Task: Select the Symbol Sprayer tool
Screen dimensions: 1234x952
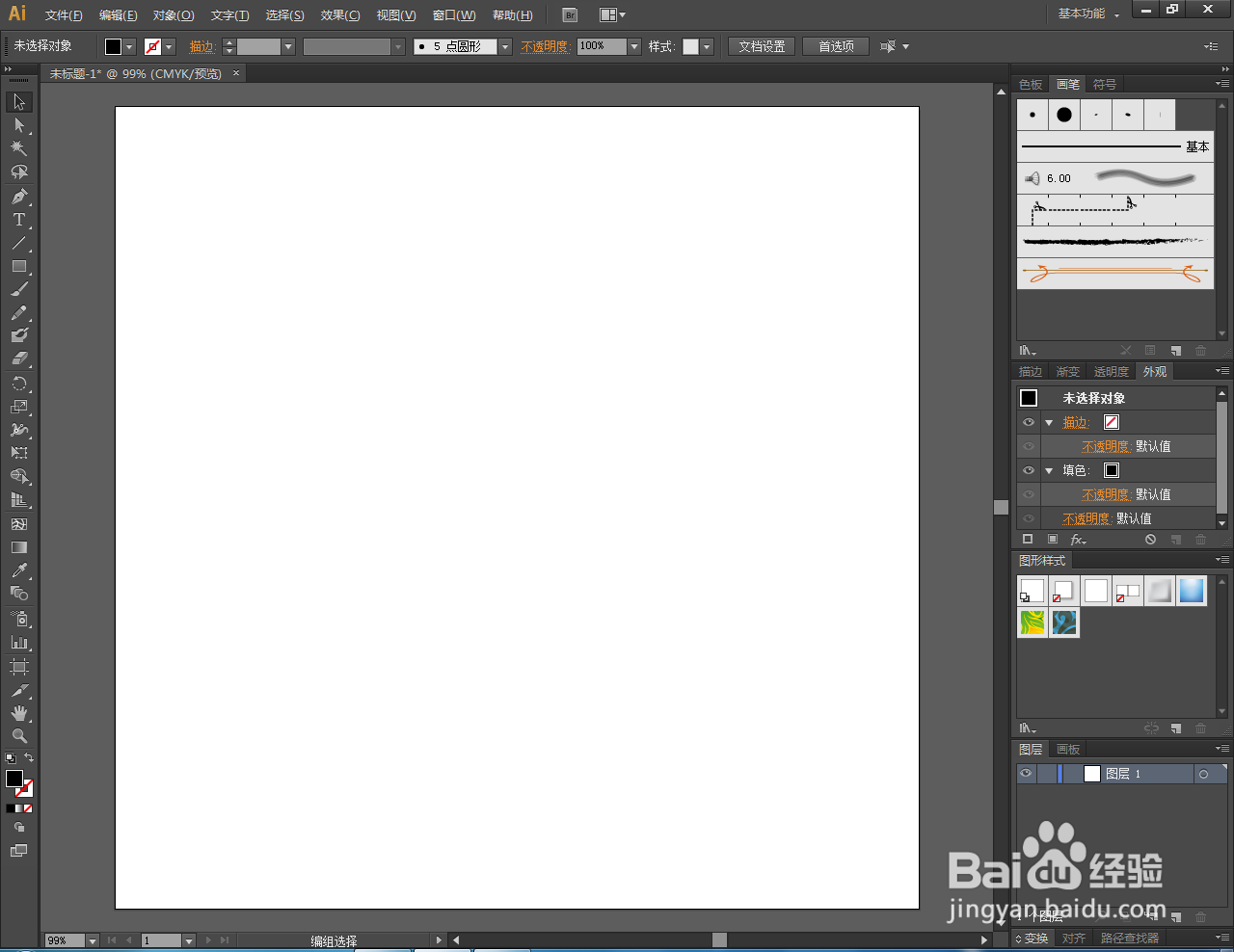Action: click(x=19, y=619)
